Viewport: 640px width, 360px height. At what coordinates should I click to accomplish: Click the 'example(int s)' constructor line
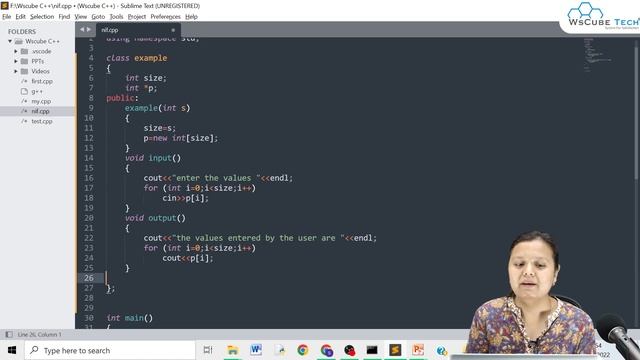point(158,108)
